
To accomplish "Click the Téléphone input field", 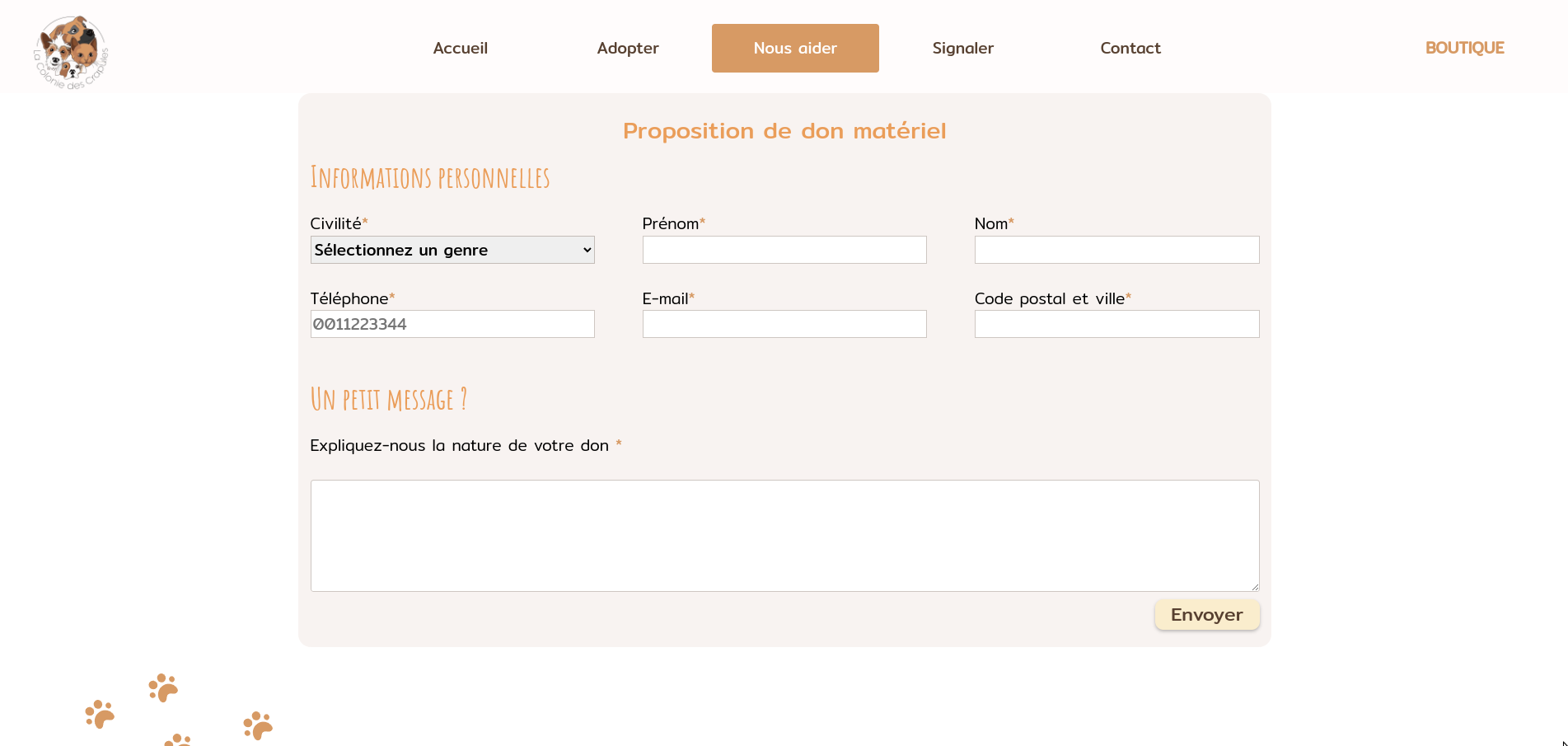I will 452,324.
